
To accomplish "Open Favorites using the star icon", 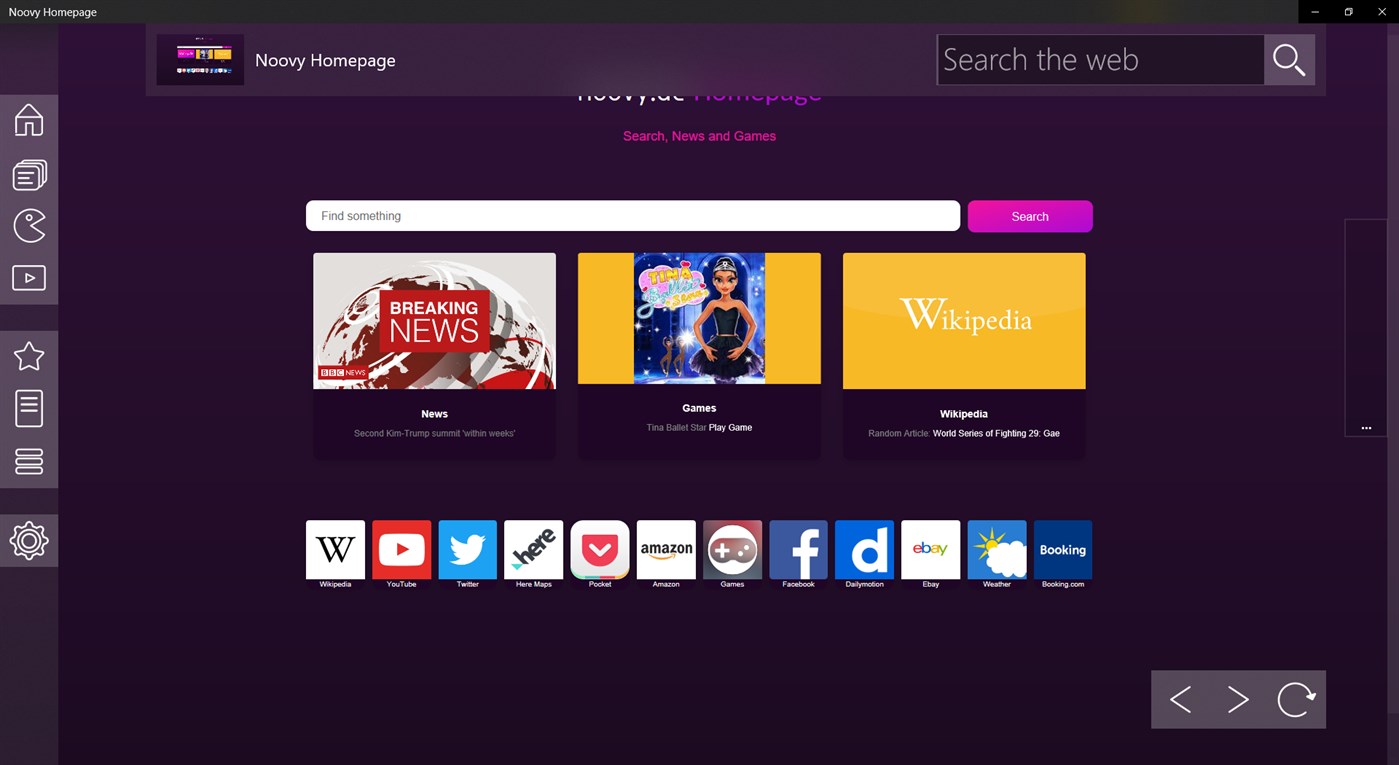I will (x=29, y=355).
